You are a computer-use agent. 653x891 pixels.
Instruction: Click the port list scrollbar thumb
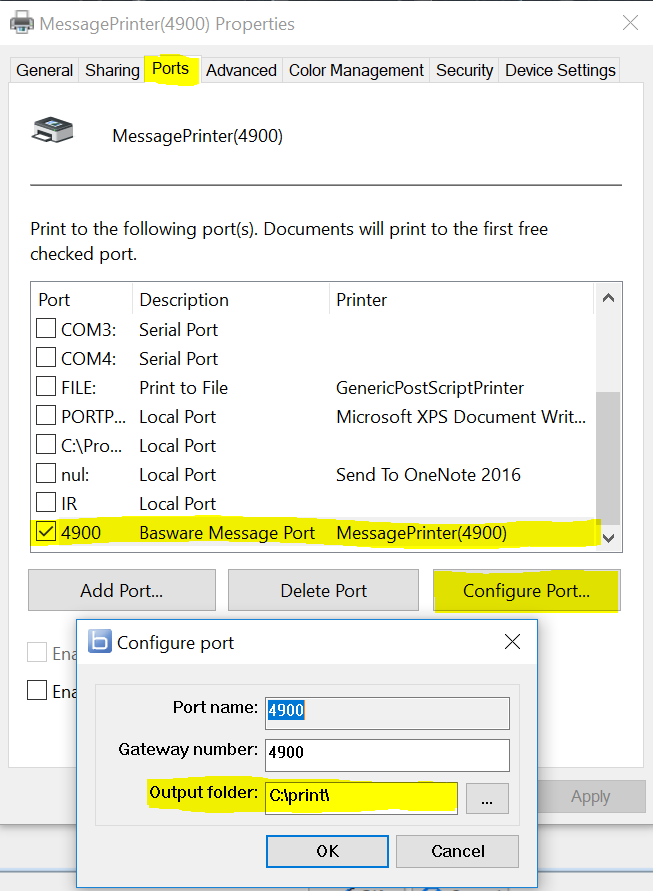pyautogui.click(x=608, y=458)
